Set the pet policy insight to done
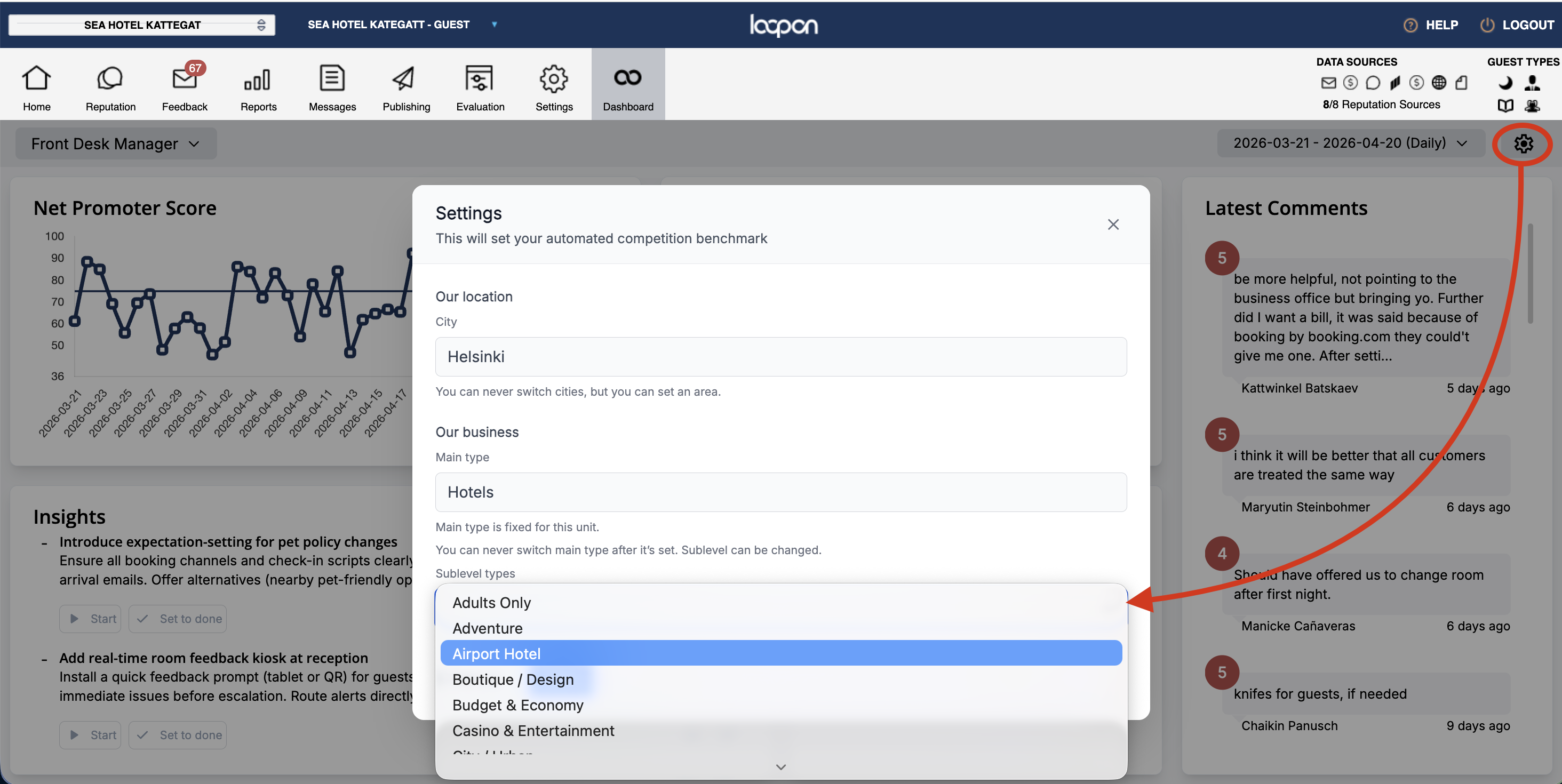Image resolution: width=1562 pixels, height=784 pixels. point(178,619)
